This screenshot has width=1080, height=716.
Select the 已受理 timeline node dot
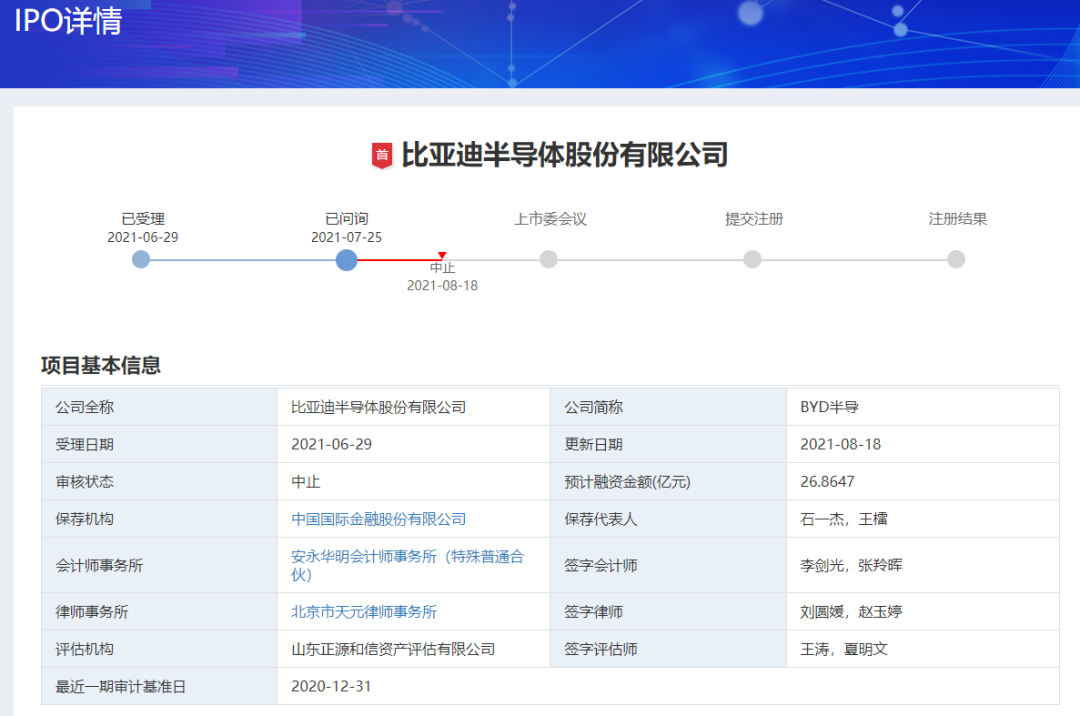pos(140,260)
